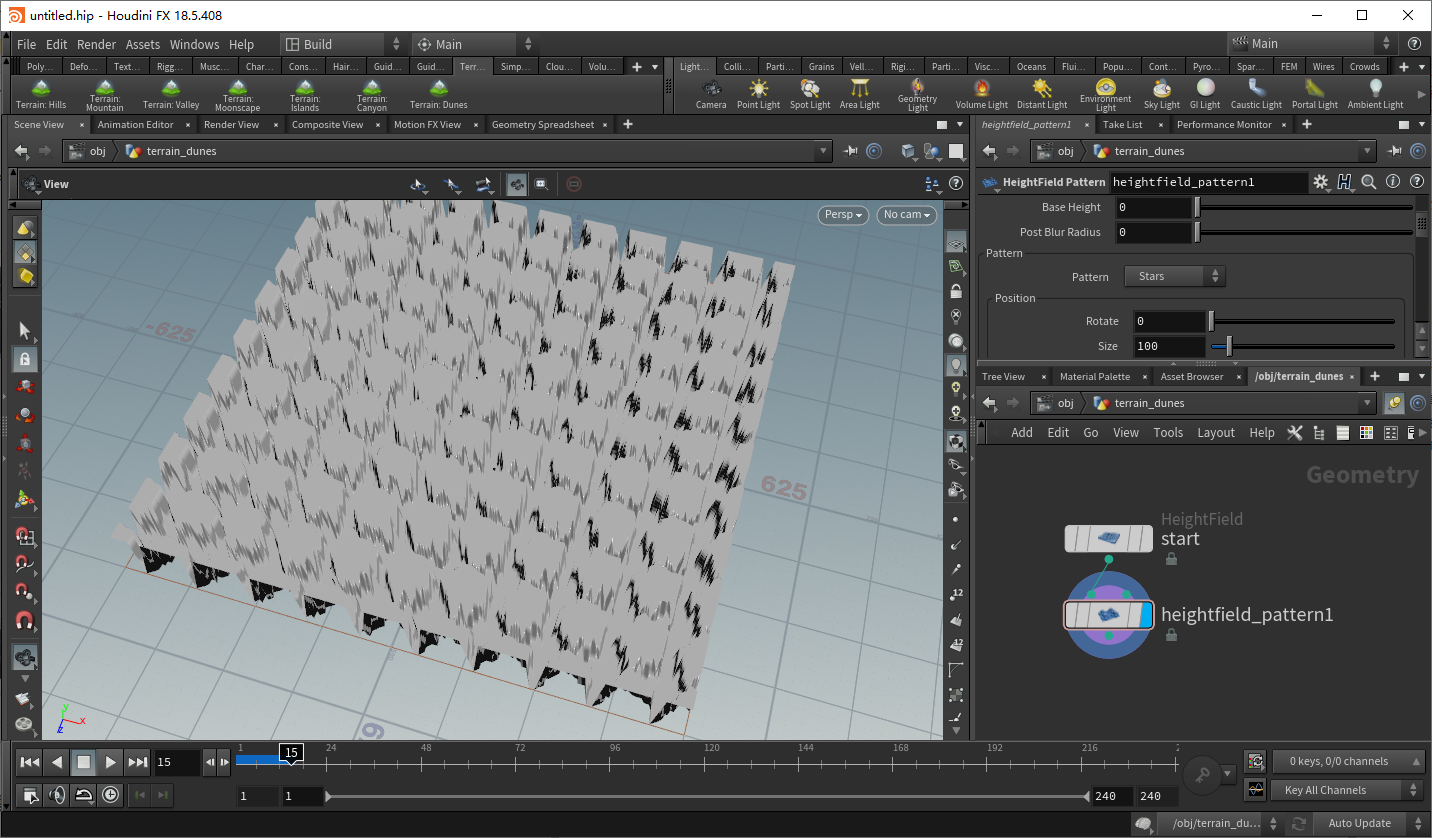The height and width of the screenshot is (838, 1432).
Task: Adjust the Size parameter slider
Action: coord(1229,346)
